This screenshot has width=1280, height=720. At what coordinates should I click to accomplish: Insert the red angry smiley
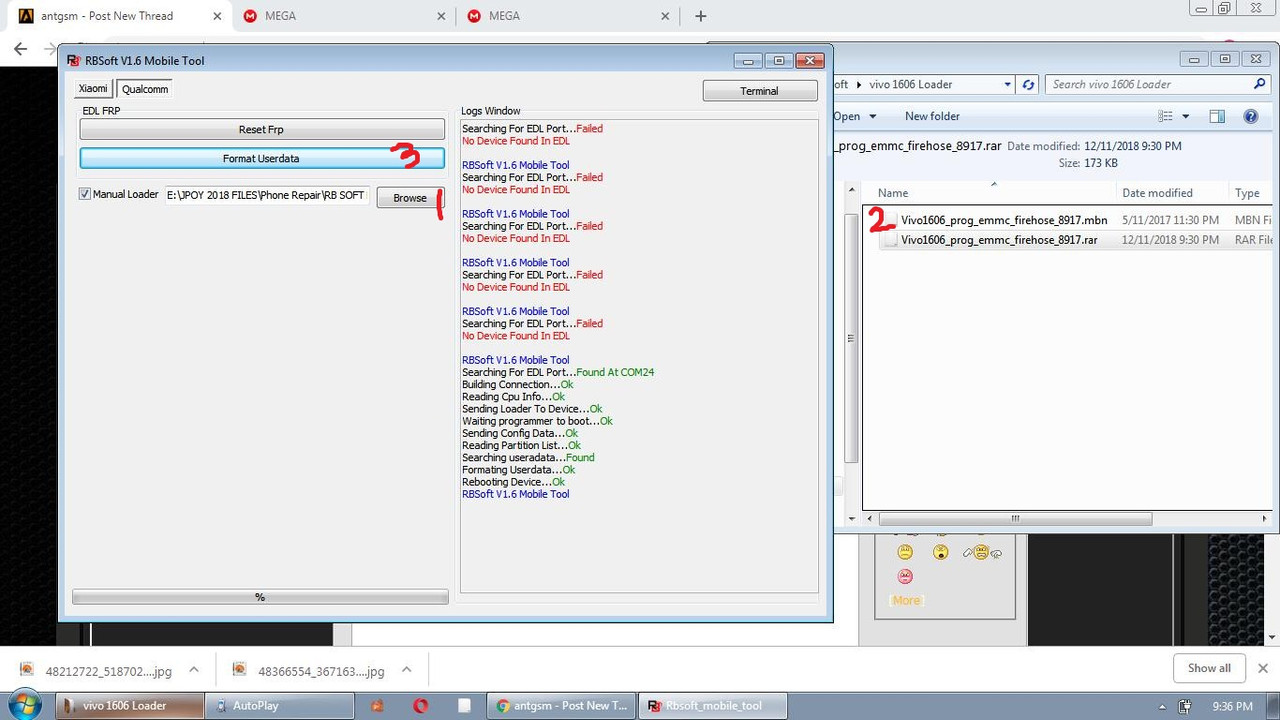(x=905, y=576)
